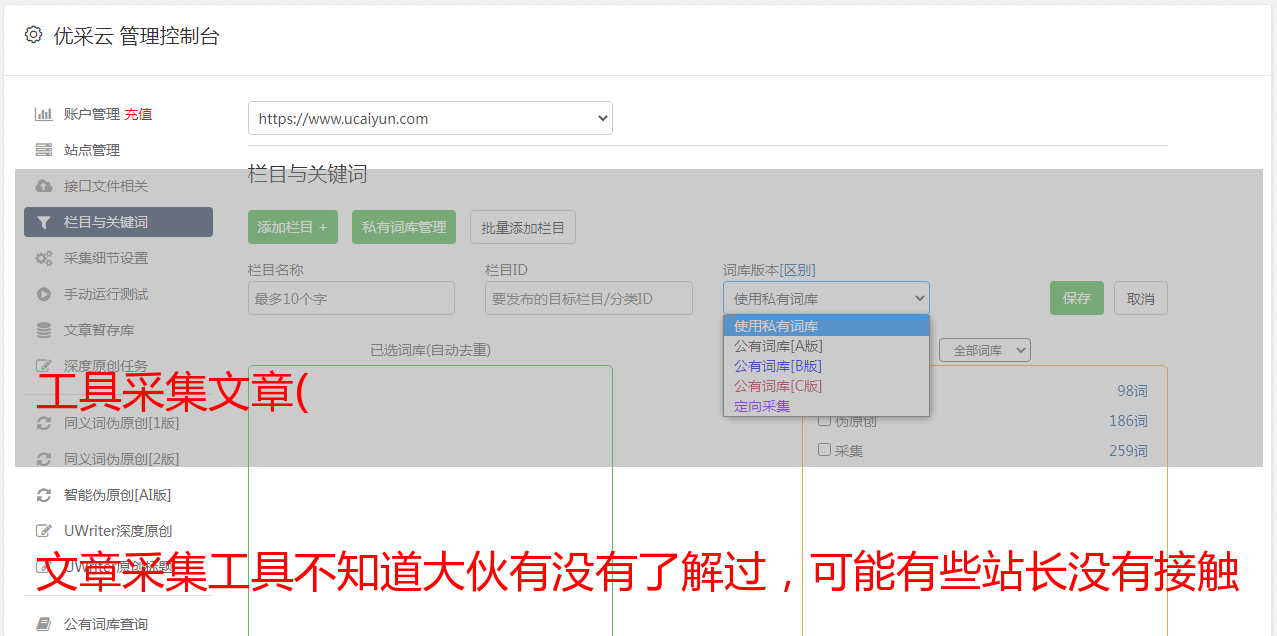Click the bar chart icon for 账户管理
The height and width of the screenshot is (636, 1277).
coord(43,114)
